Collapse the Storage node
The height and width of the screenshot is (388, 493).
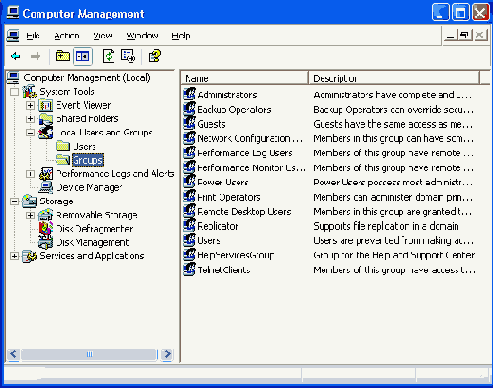point(14,201)
